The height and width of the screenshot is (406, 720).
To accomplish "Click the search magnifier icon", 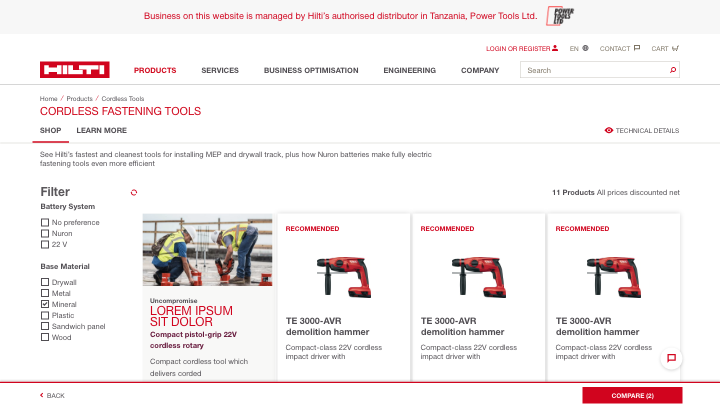I will click(x=673, y=70).
